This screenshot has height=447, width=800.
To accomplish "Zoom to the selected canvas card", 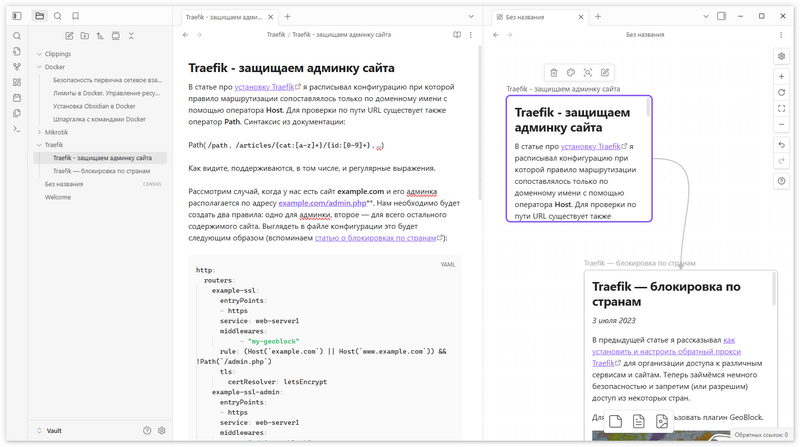I will pos(588,73).
